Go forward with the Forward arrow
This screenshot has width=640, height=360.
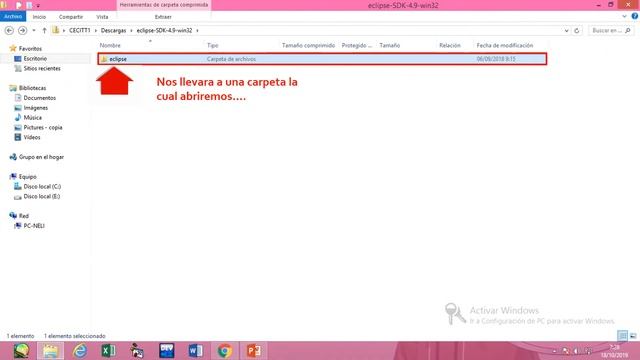click(22, 31)
